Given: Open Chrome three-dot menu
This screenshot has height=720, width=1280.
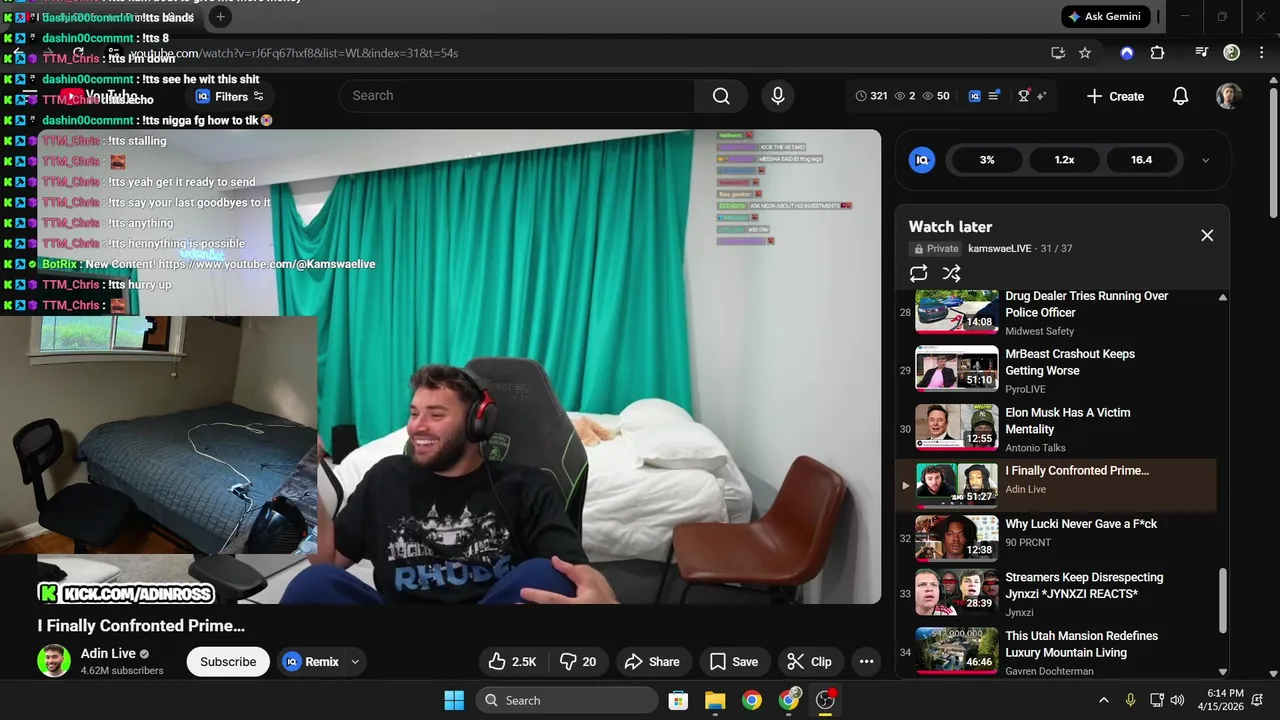Looking at the screenshot, I should click(1260, 53).
